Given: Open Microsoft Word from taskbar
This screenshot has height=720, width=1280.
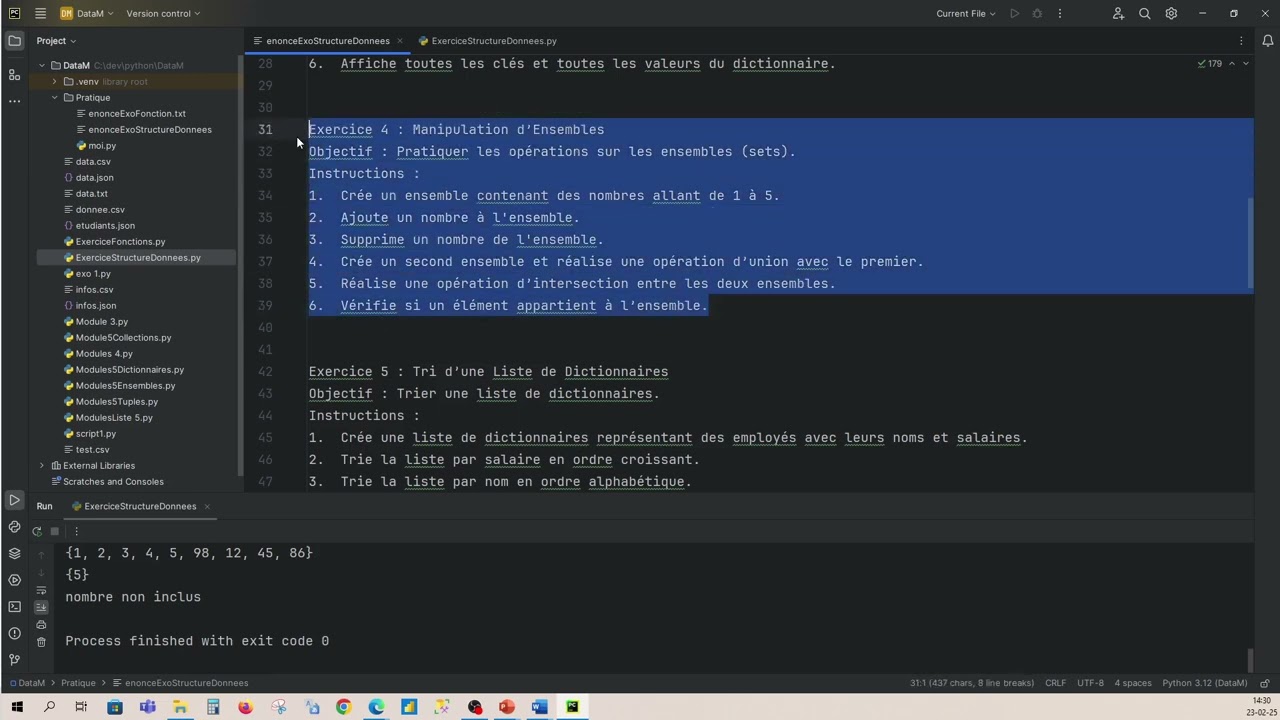Looking at the screenshot, I should pos(539,707).
